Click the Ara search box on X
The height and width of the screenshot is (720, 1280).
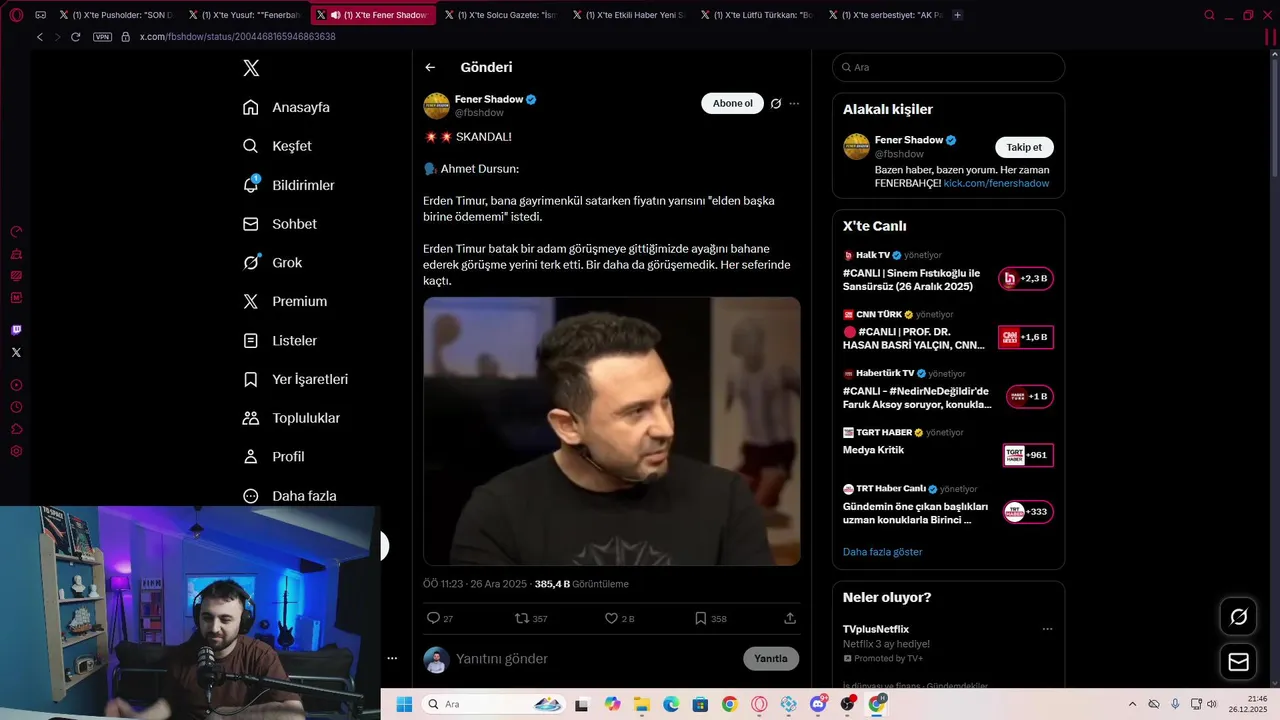948,67
